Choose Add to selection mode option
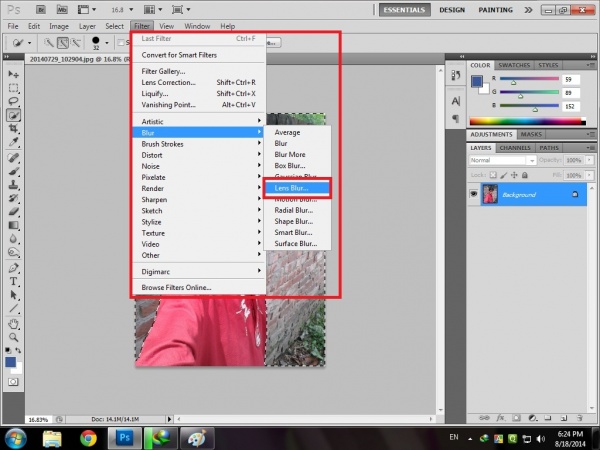 [x=63, y=42]
